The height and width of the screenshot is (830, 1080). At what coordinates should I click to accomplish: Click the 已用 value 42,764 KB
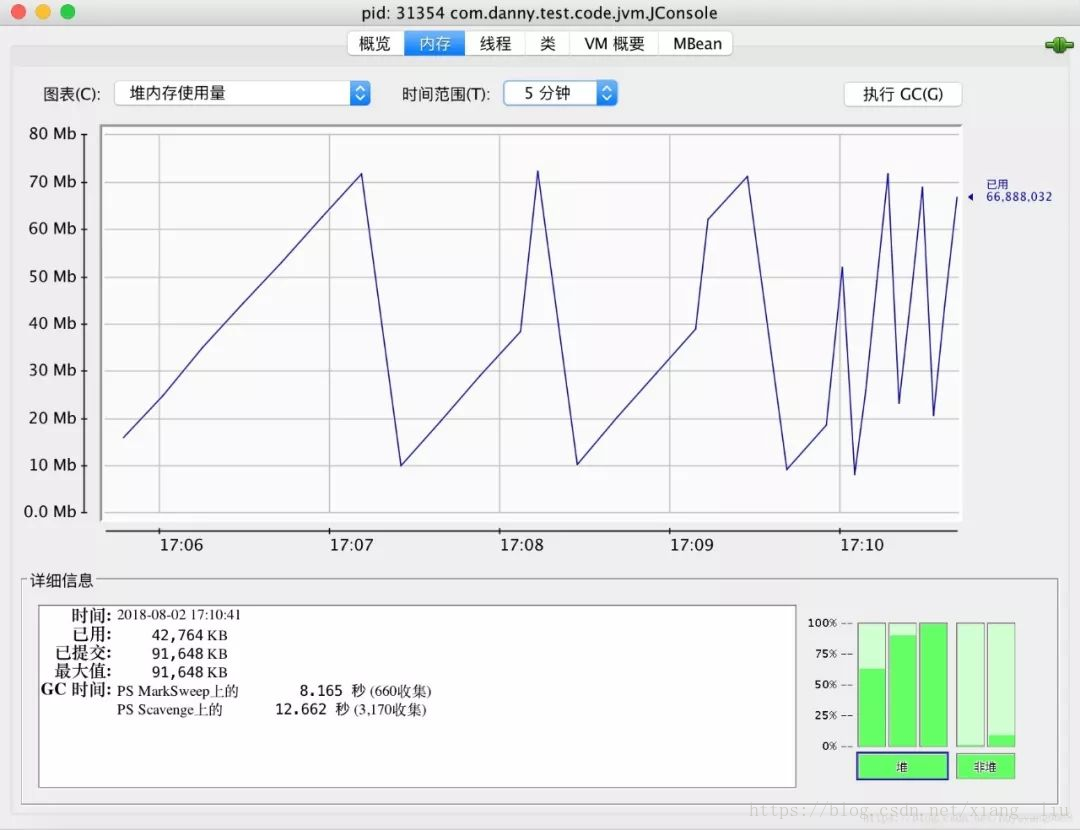[189, 635]
